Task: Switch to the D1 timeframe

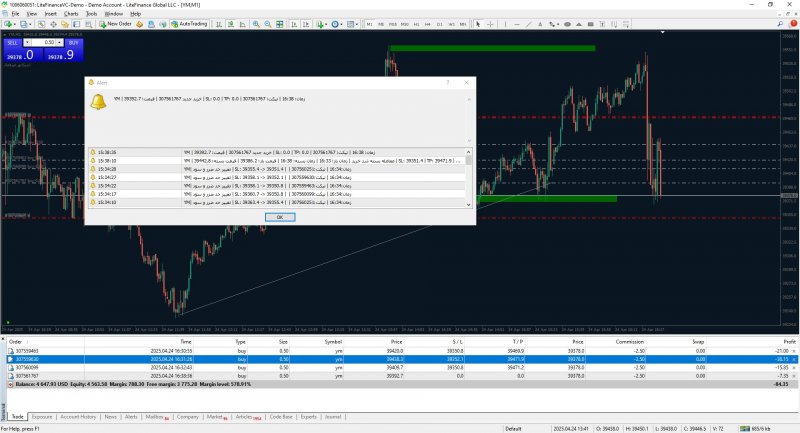Action: point(441,23)
